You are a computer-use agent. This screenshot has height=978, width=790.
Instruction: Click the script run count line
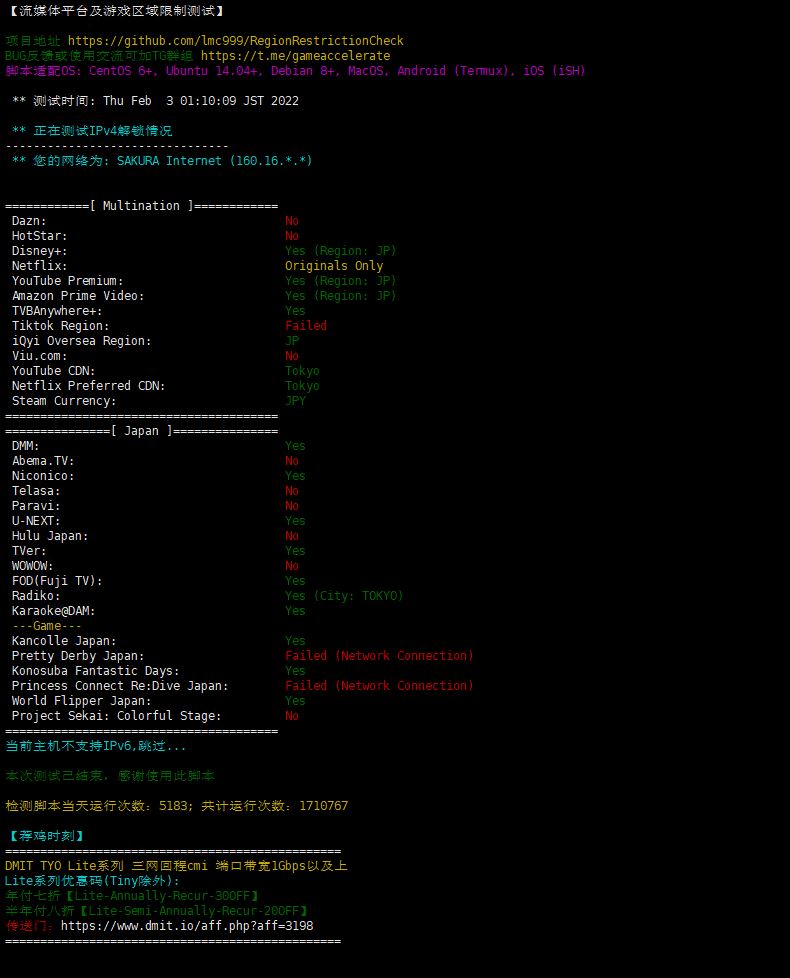176,806
